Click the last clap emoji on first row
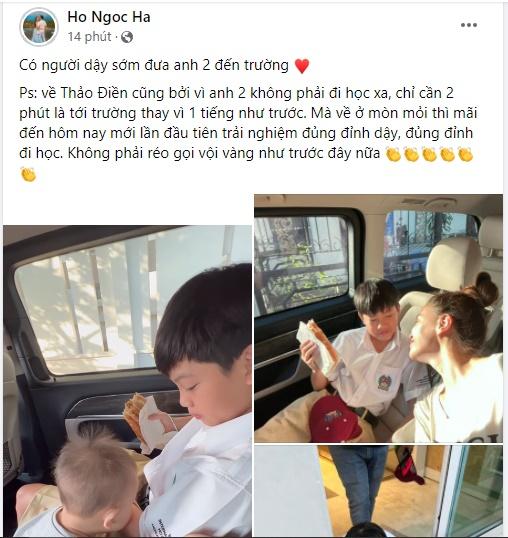The height and width of the screenshot is (538, 508). point(465,154)
